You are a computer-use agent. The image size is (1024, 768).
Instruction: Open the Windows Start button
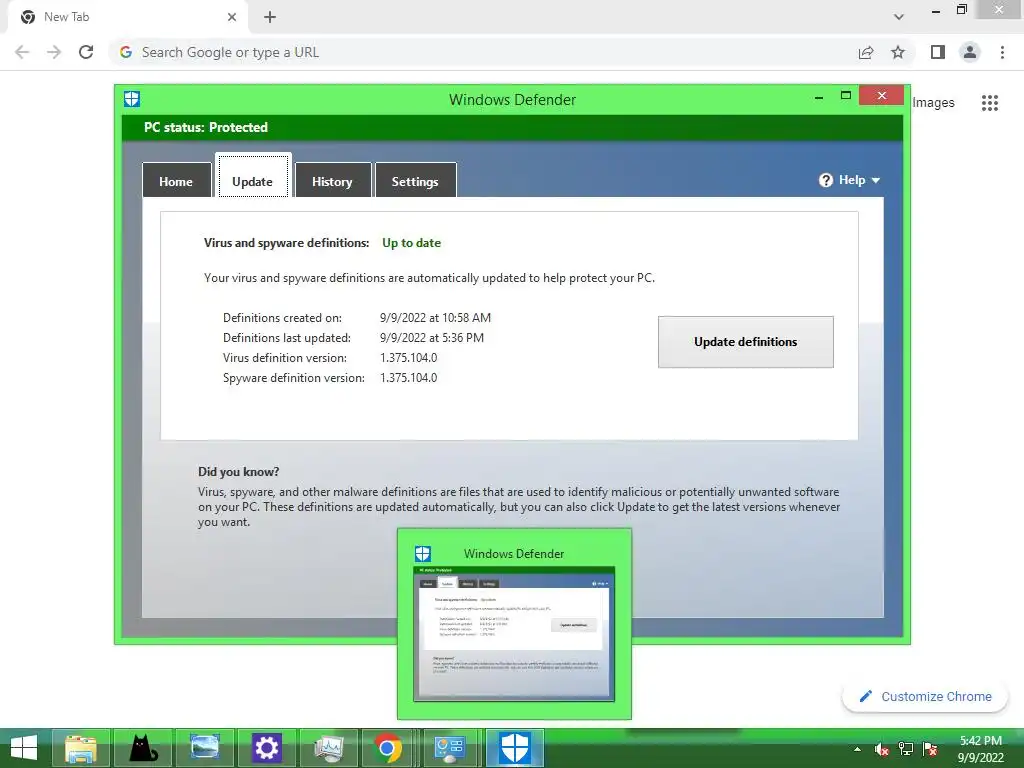(x=24, y=748)
